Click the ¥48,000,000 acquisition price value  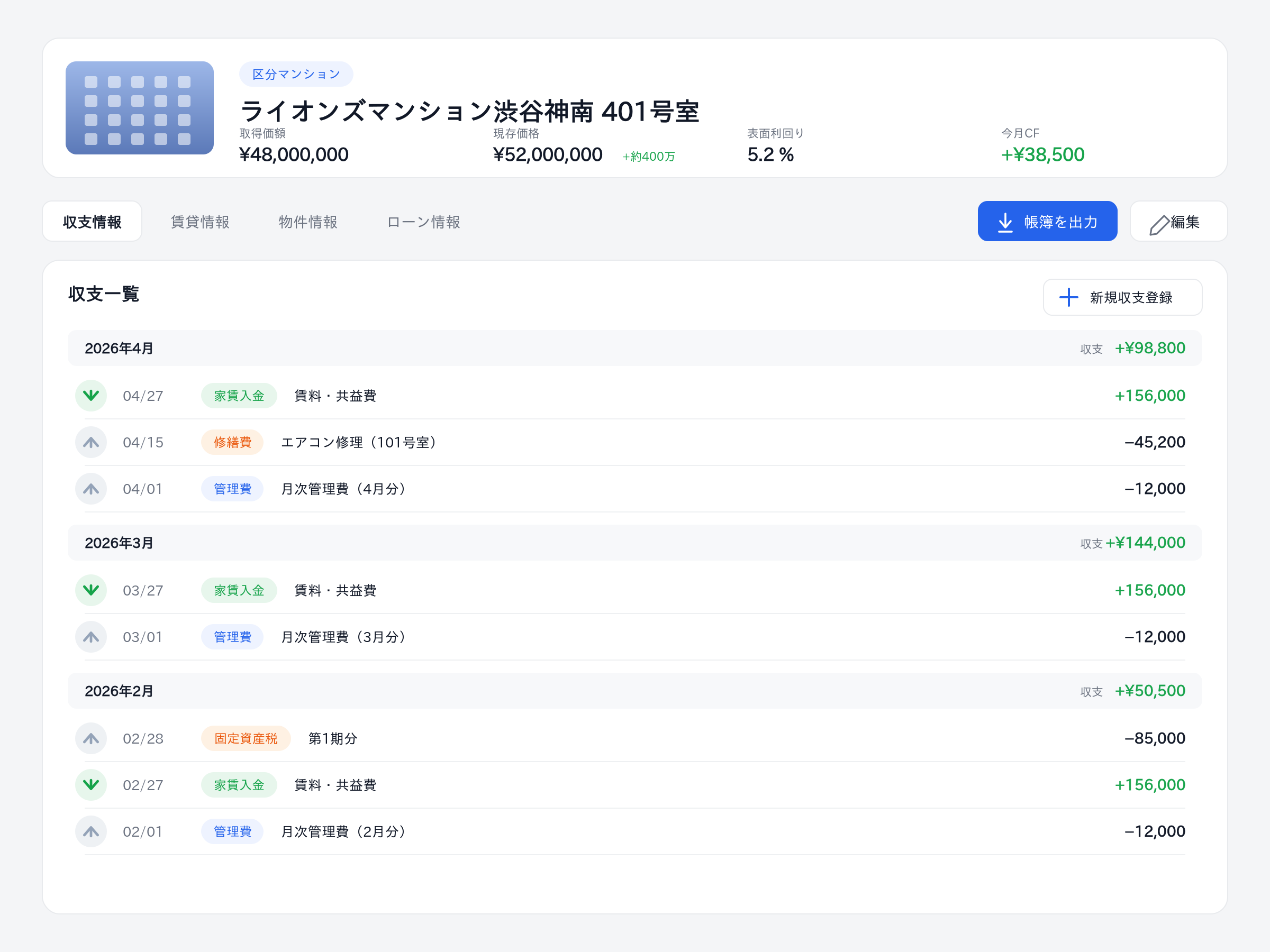coord(294,154)
